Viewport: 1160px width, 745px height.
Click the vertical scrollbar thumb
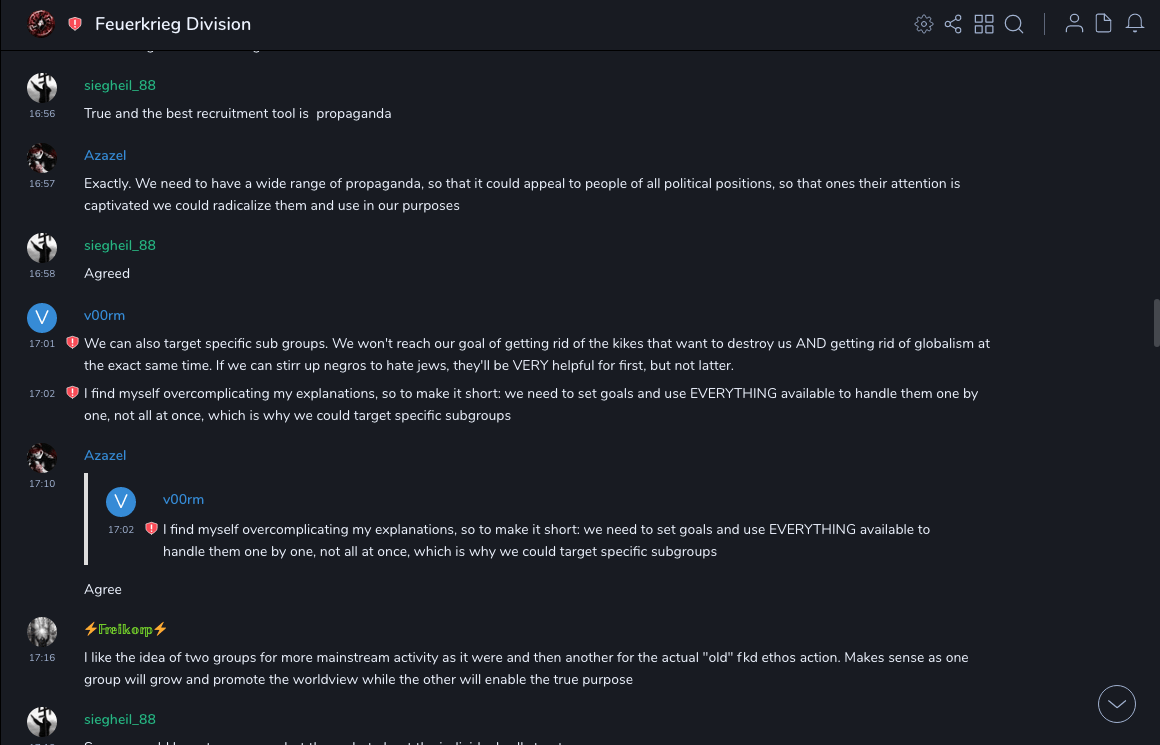click(x=1156, y=322)
